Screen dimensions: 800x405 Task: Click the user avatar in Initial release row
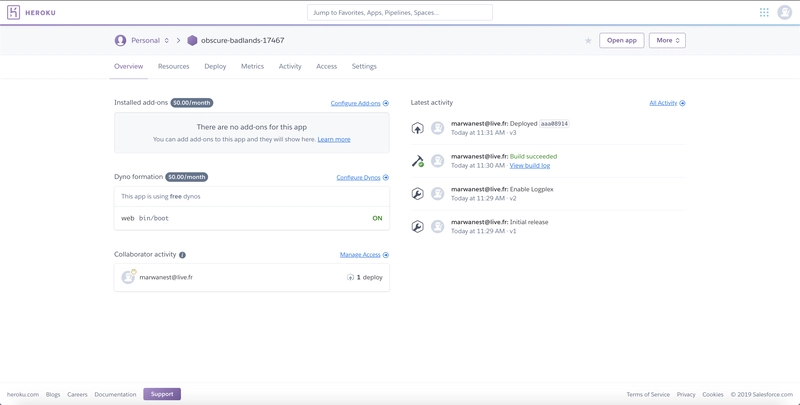pyautogui.click(x=437, y=226)
